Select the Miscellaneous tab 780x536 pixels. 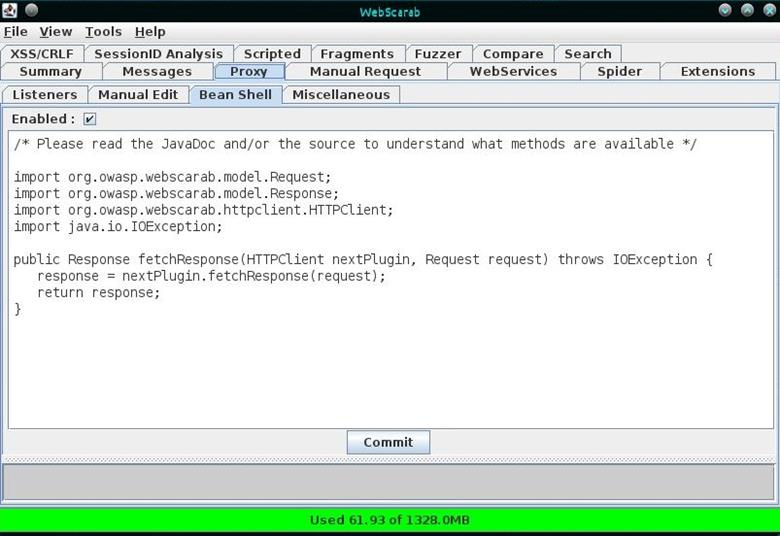coord(341,94)
